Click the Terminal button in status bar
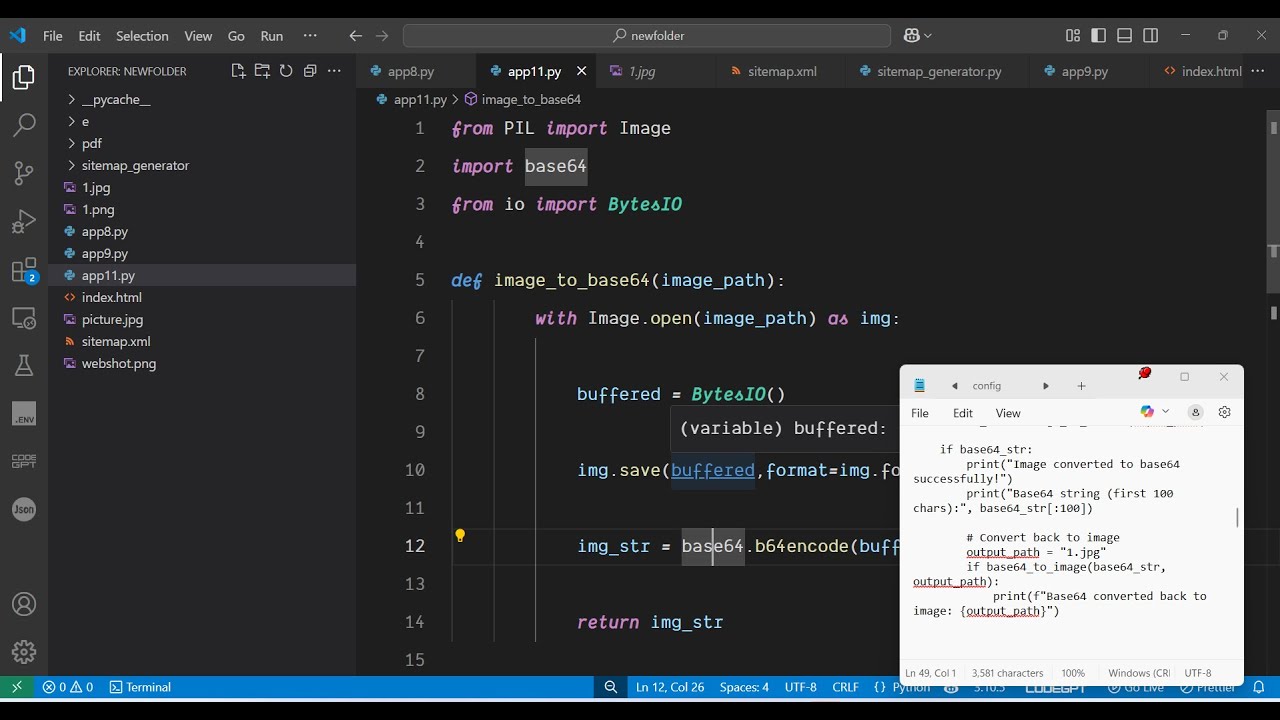 [140, 687]
